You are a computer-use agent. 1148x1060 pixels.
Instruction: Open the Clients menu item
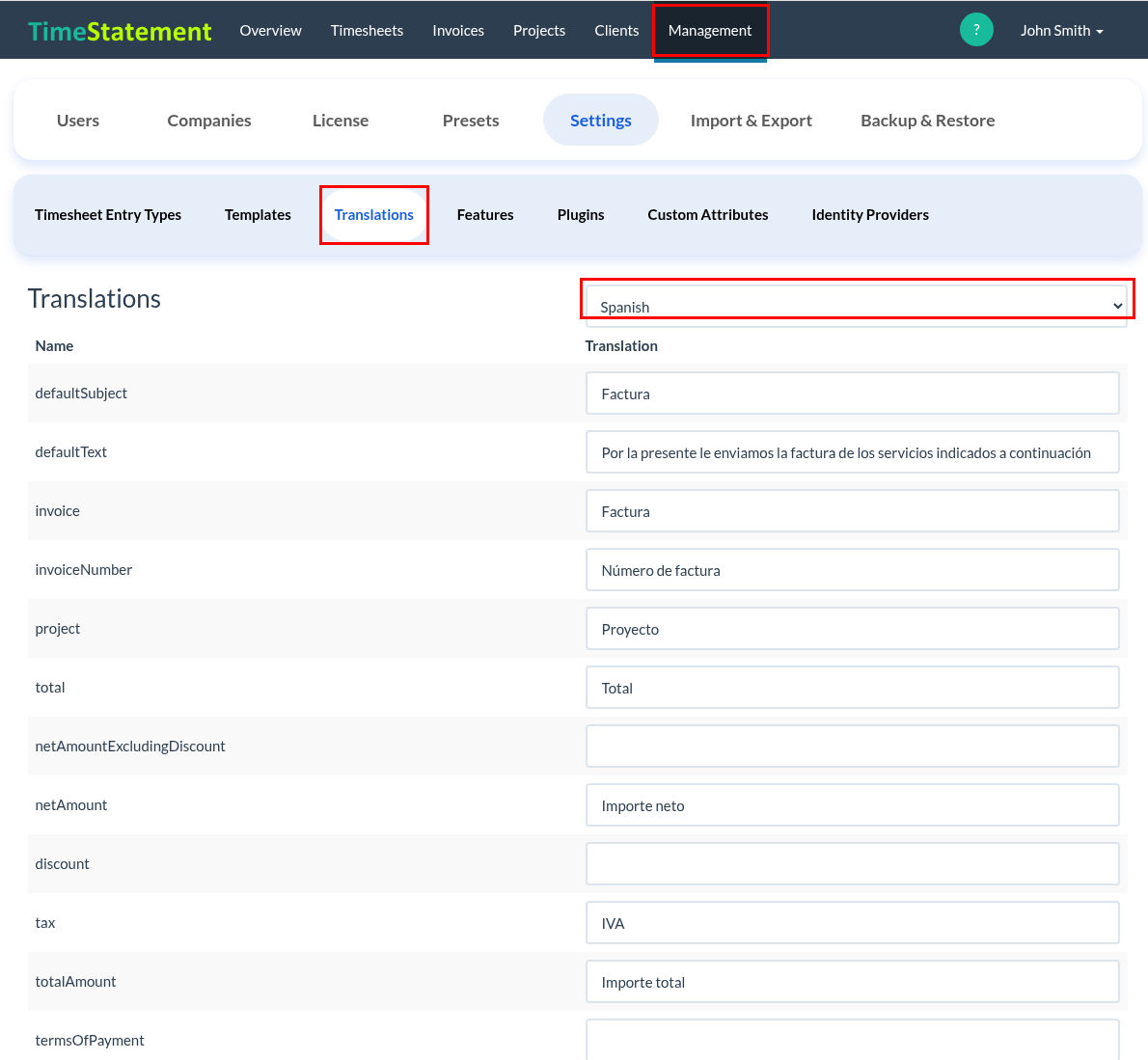coord(616,31)
